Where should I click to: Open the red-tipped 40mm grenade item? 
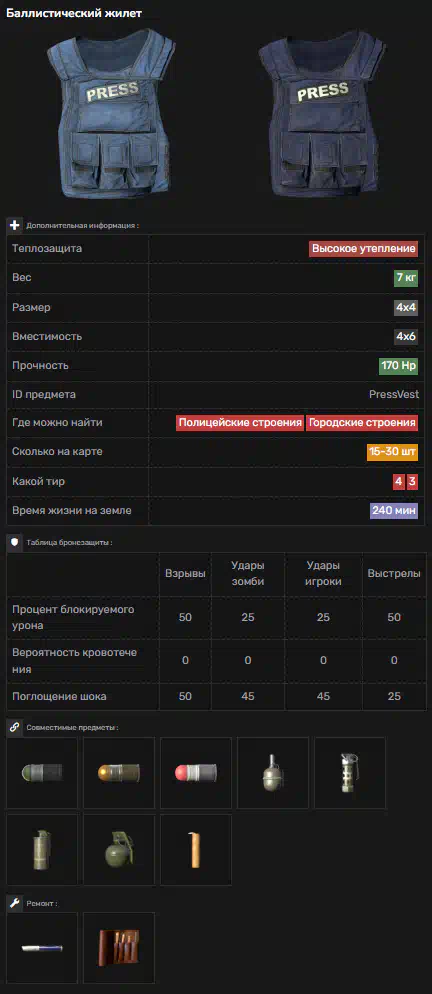pos(196,773)
